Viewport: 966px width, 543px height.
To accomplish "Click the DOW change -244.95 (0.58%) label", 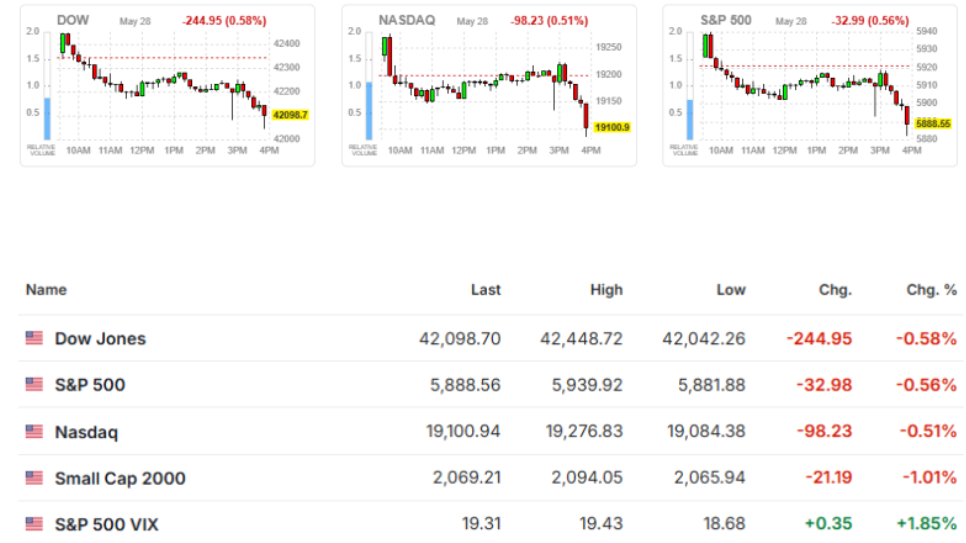I will pos(224,21).
